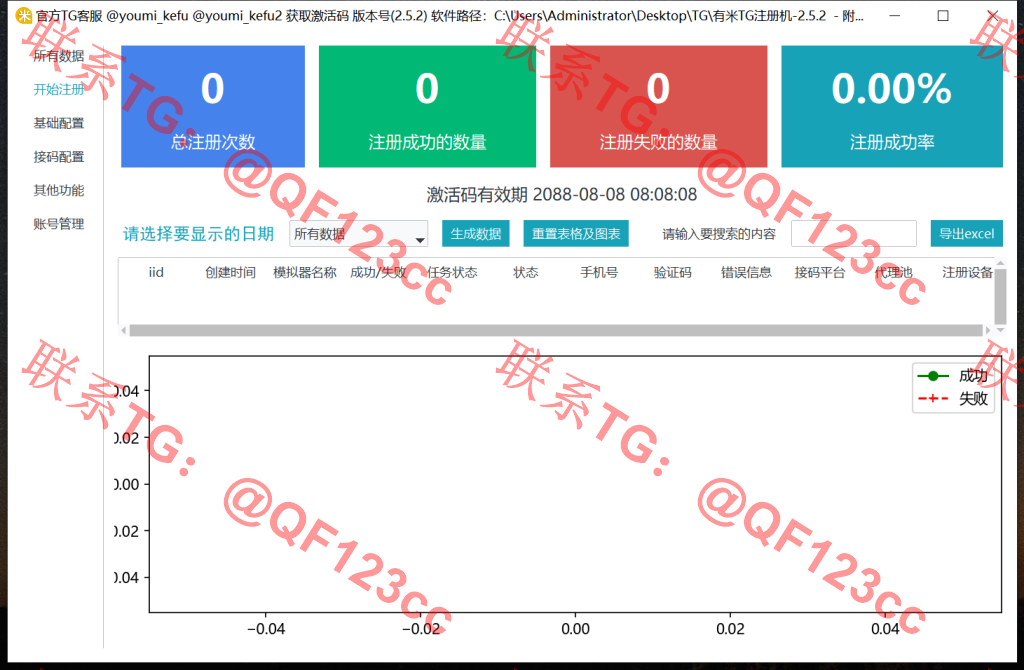The image size is (1024, 670).
Task: Click 重置表格及图表 button
Action: click(576, 234)
